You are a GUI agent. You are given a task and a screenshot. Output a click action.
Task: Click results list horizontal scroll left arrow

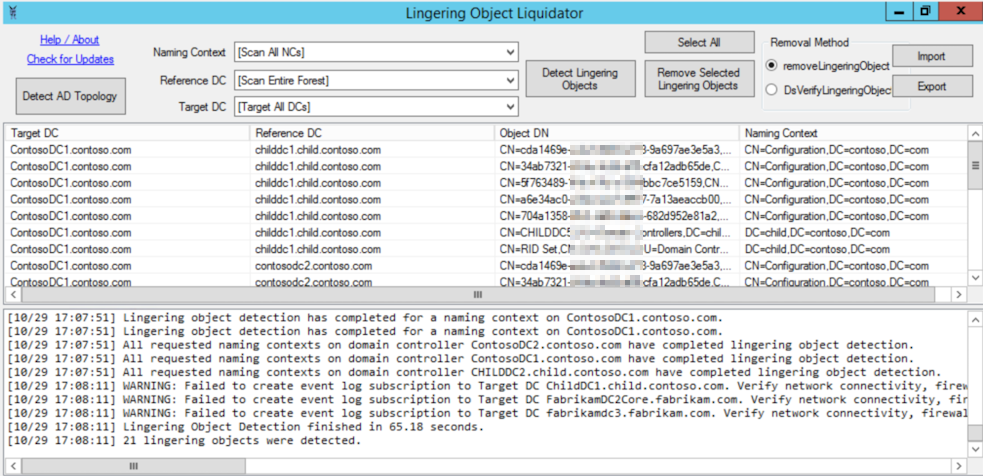pyautogui.click(x=13, y=294)
